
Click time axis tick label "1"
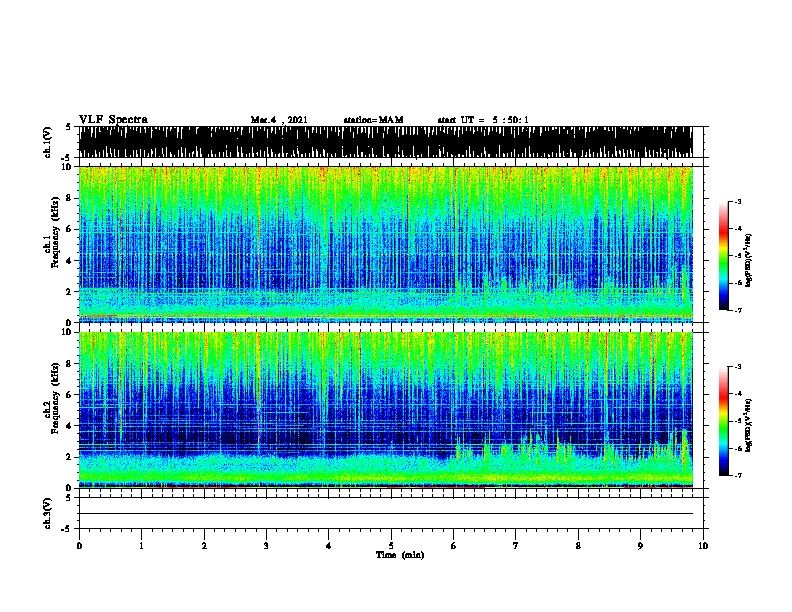tap(141, 546)
